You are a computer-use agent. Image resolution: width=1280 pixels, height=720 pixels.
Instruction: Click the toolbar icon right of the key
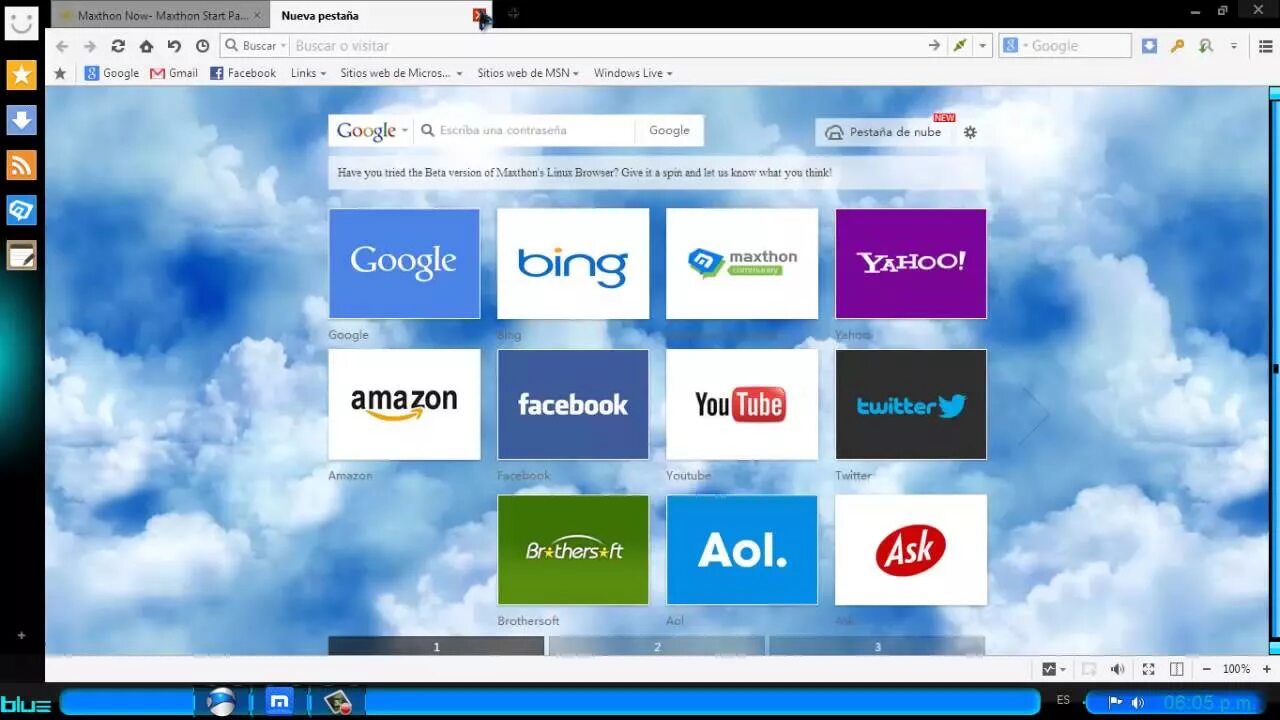[x=1205, y=46]
